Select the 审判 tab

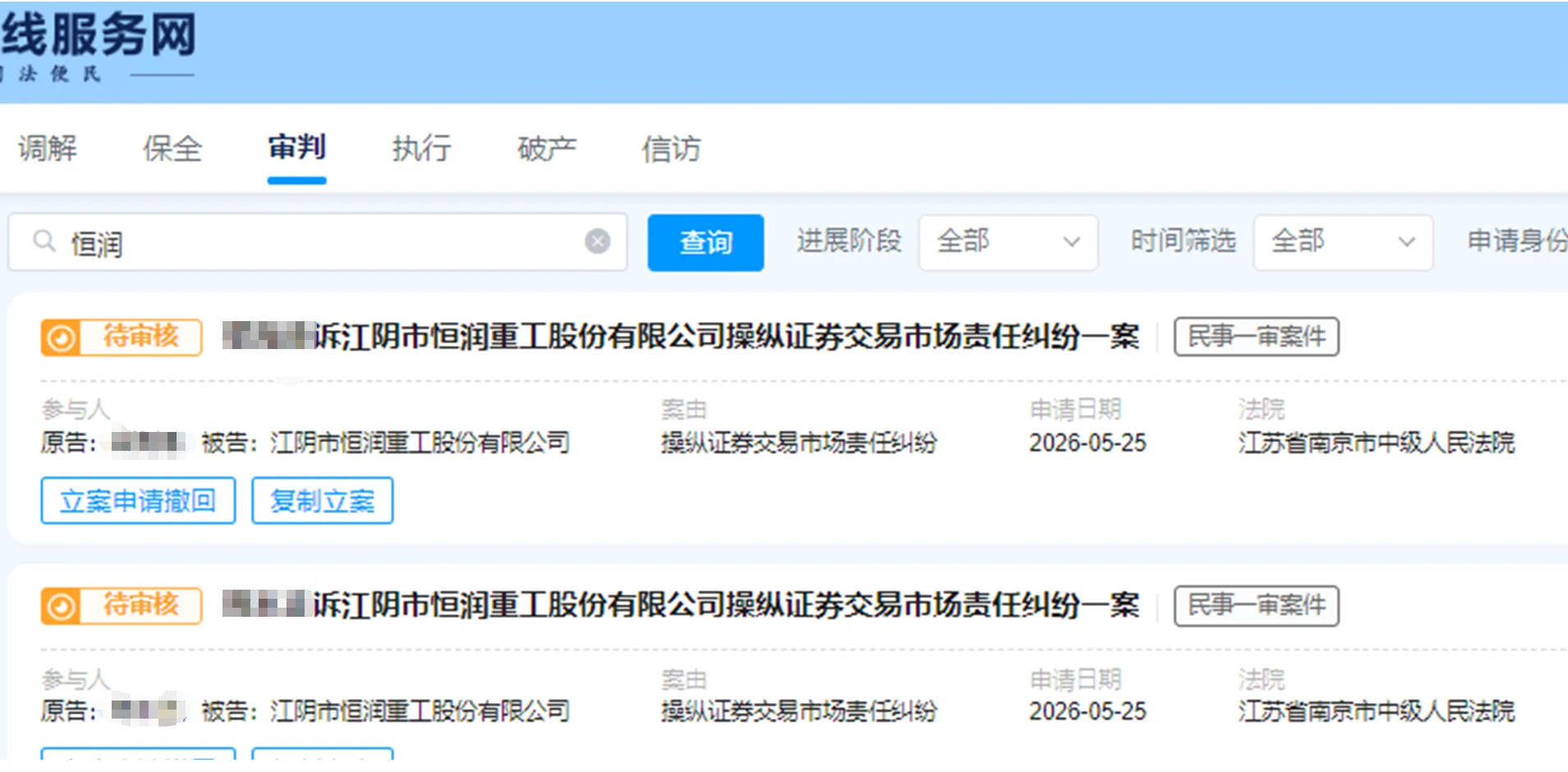coord(296,148)
